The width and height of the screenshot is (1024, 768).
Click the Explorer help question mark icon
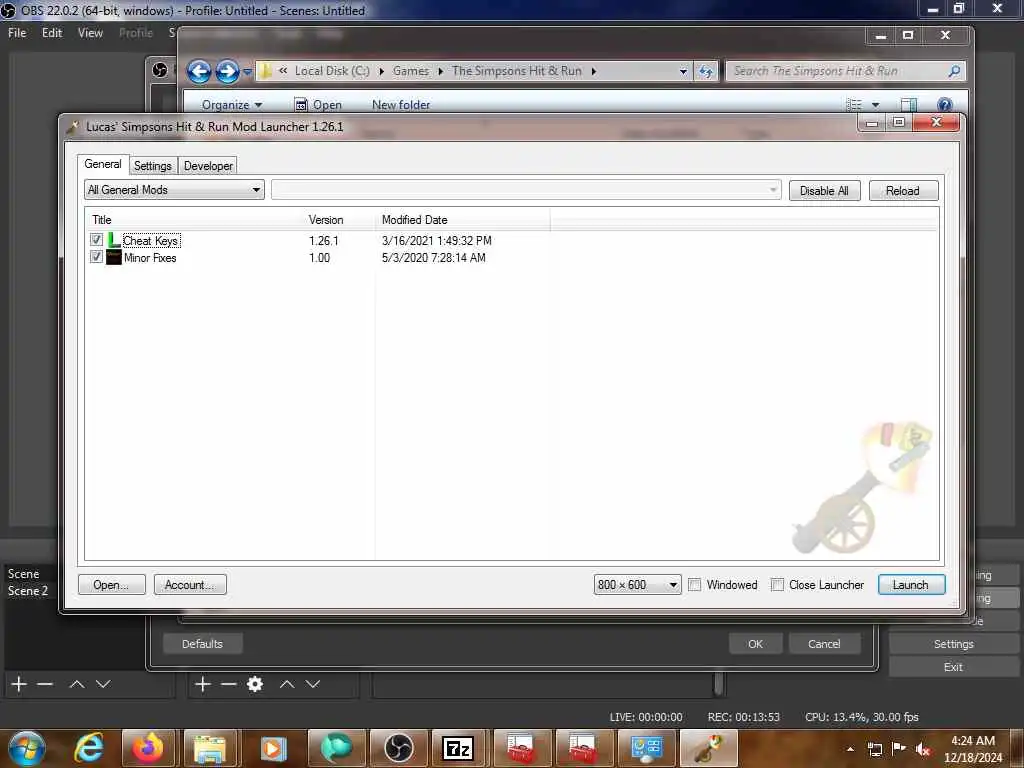(944, 104)
